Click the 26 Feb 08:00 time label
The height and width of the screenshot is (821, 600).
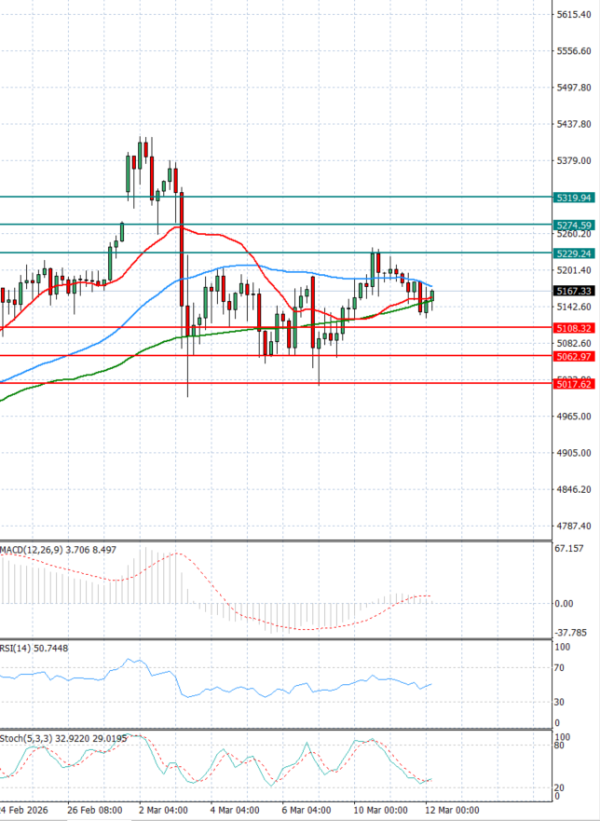(95, 809)
